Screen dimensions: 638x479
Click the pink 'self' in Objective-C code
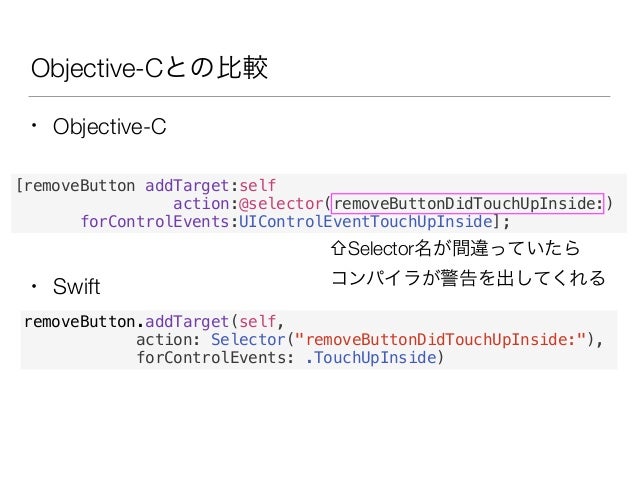(x=258, y=186)
